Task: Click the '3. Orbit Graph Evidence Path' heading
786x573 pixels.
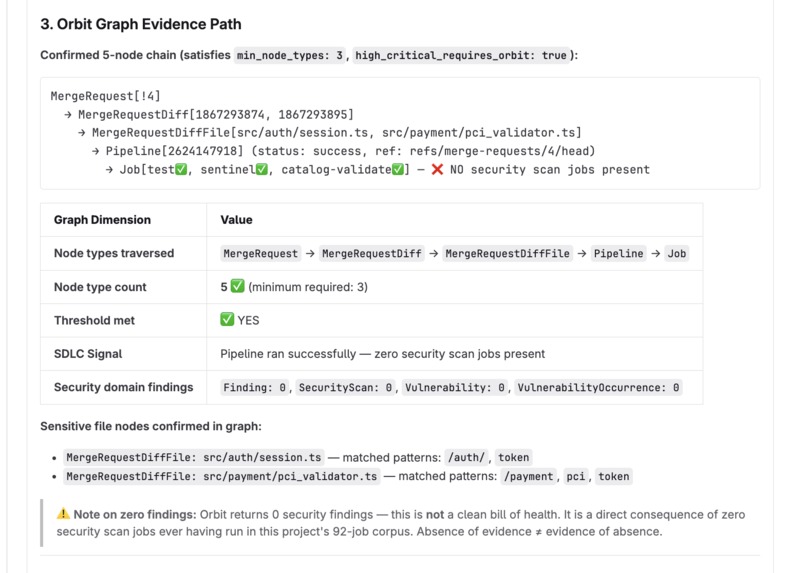Action: point(141,24)
